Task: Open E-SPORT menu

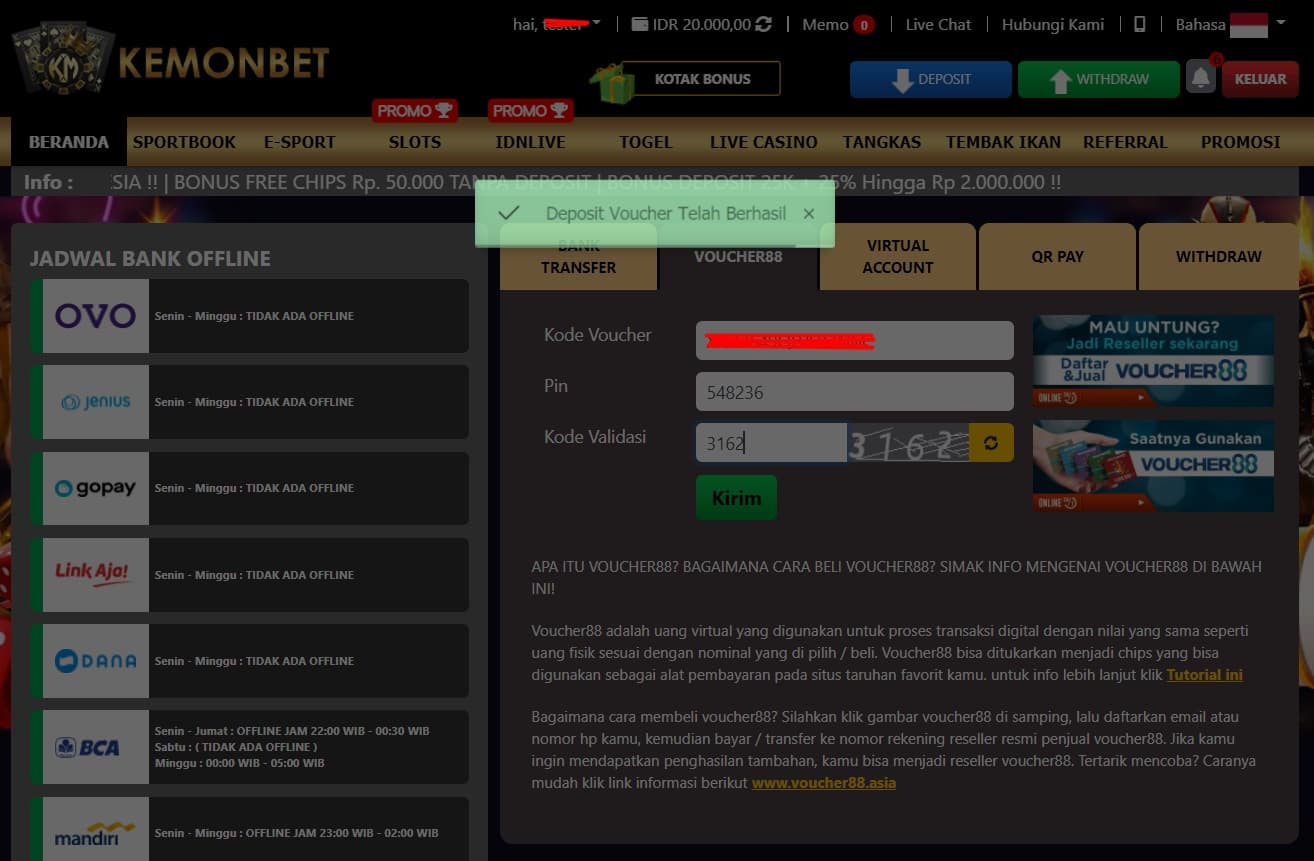Action: point(300,142)
